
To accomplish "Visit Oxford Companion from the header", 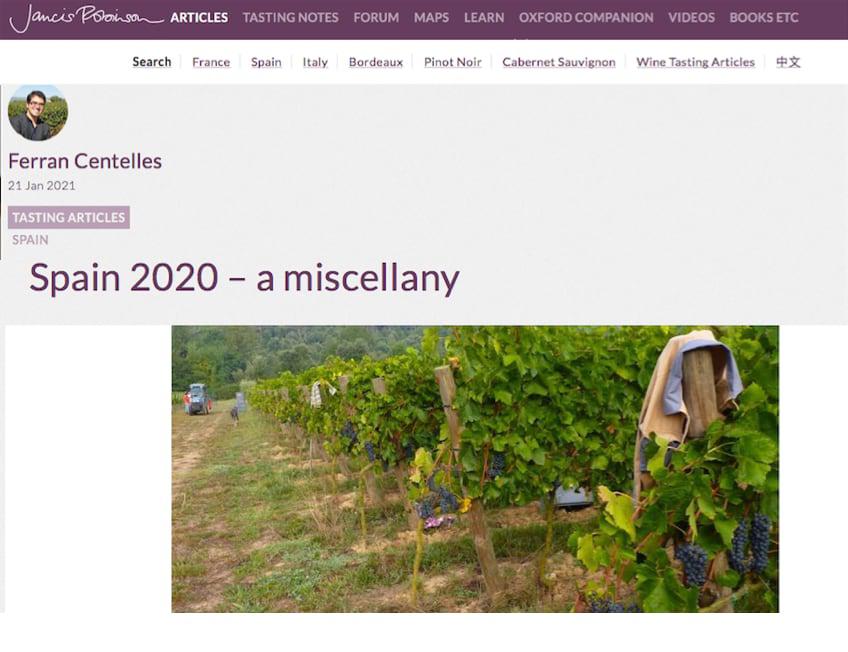I will pos(586,18).
